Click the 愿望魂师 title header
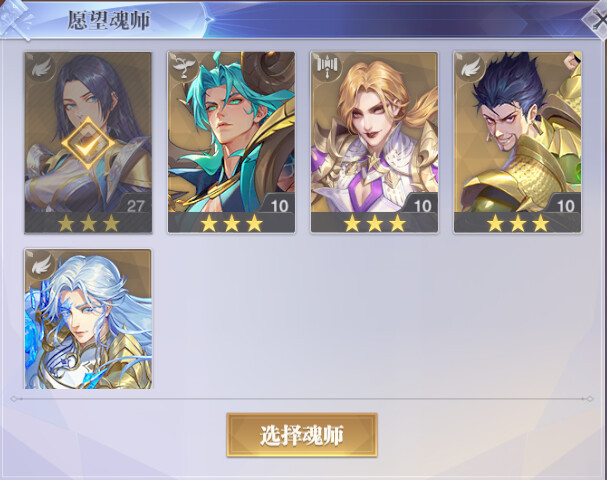This screenshot has width=607, height=480. (x=109, y=21)
